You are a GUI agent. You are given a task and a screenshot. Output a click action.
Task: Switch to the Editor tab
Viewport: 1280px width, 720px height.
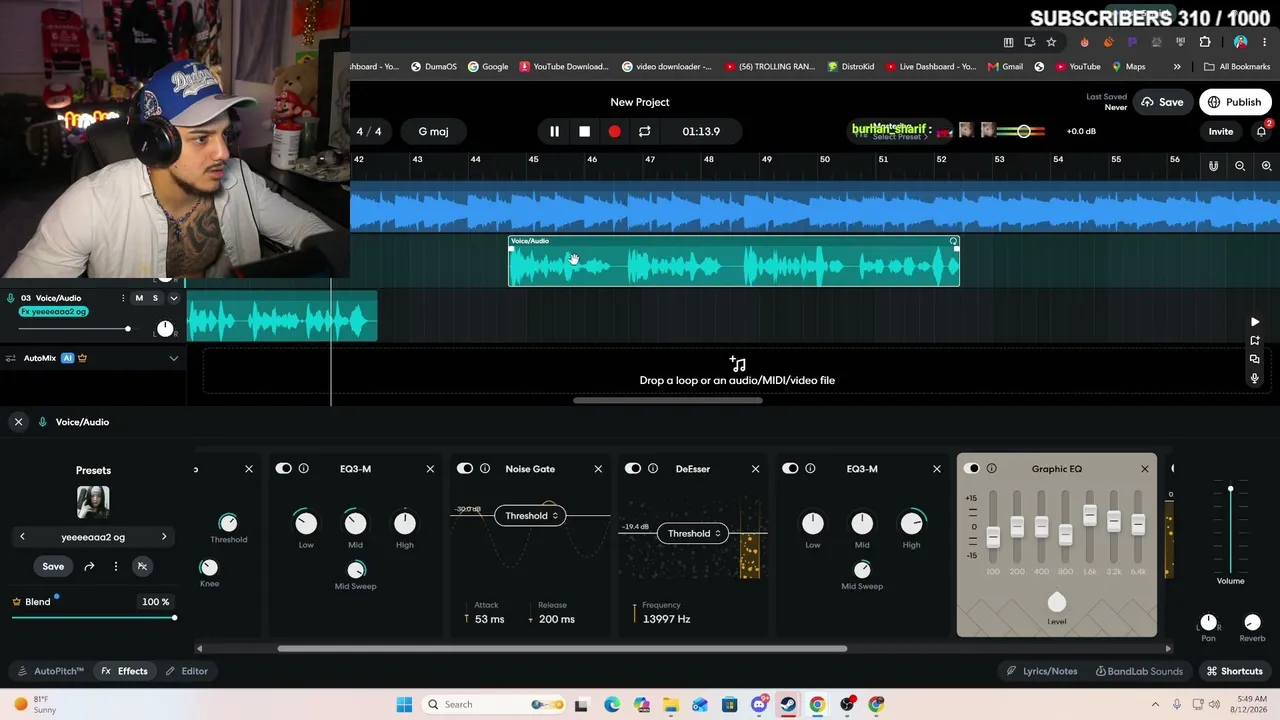point(187,671)
